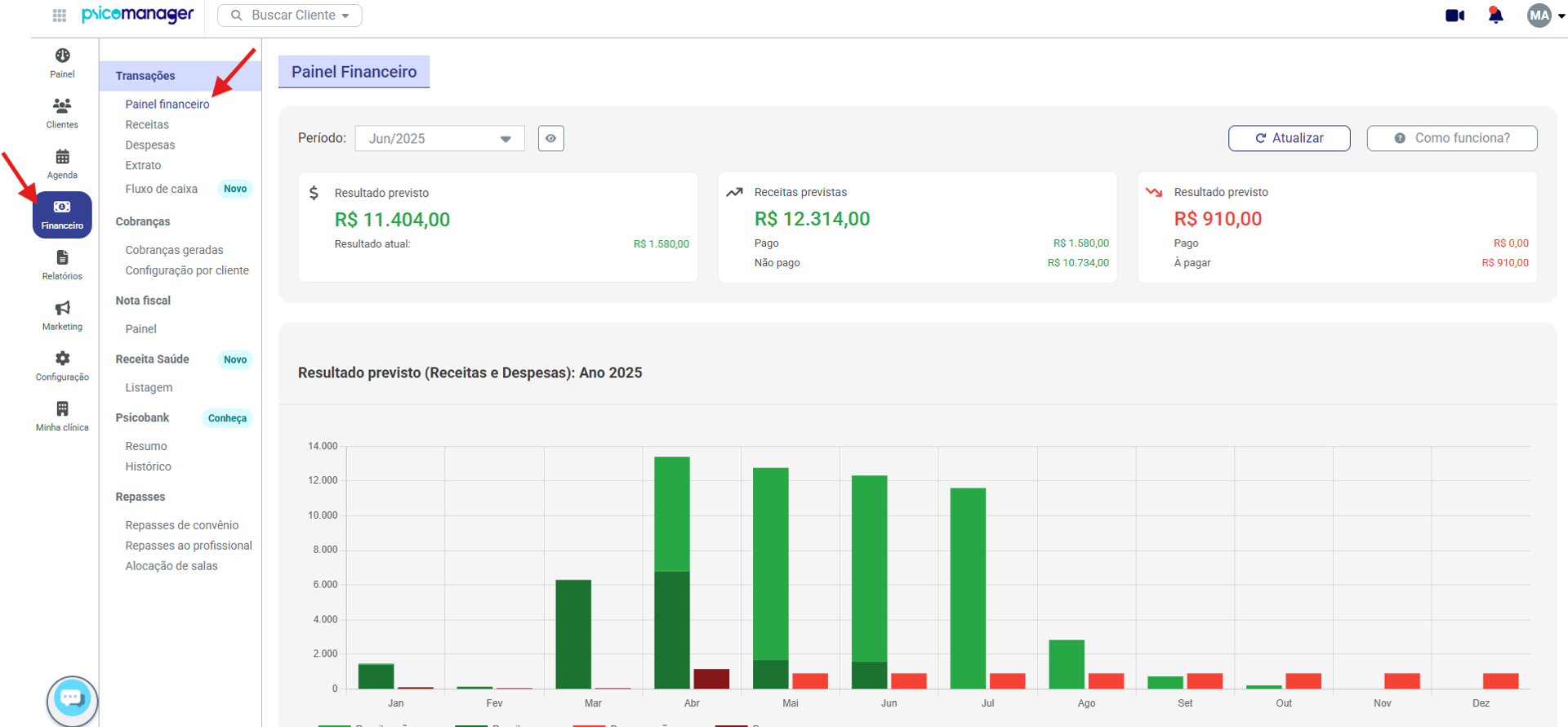Click the Repasses section header
The image size is (1568, 727).
pyautogui.click(x=140, y=497)
